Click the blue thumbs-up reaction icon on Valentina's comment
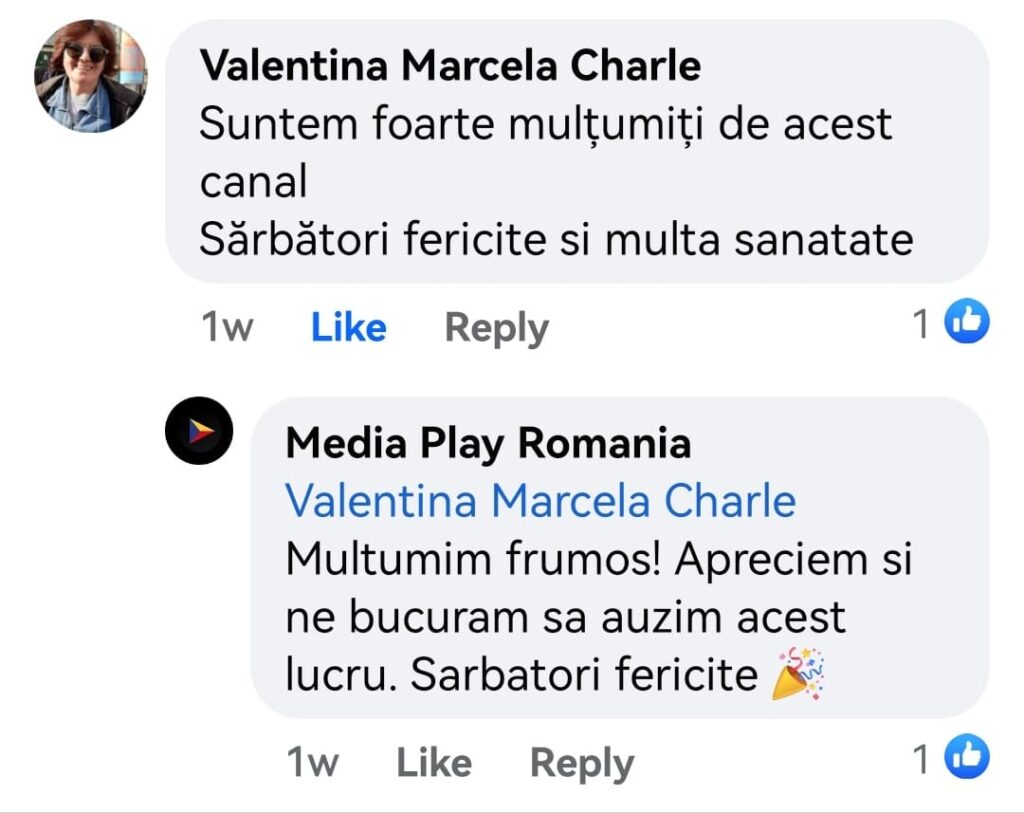The image size is (1024, 813). click(967, 322)
